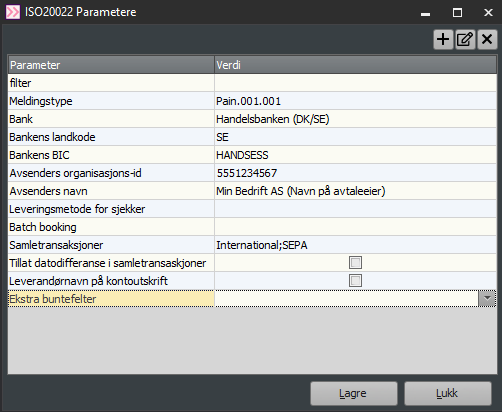This screenshot has width=502, height=412.
Task: Enable Tillat datodifferanse i samletransaskjoner checkbox
Action: click(355, 263)
